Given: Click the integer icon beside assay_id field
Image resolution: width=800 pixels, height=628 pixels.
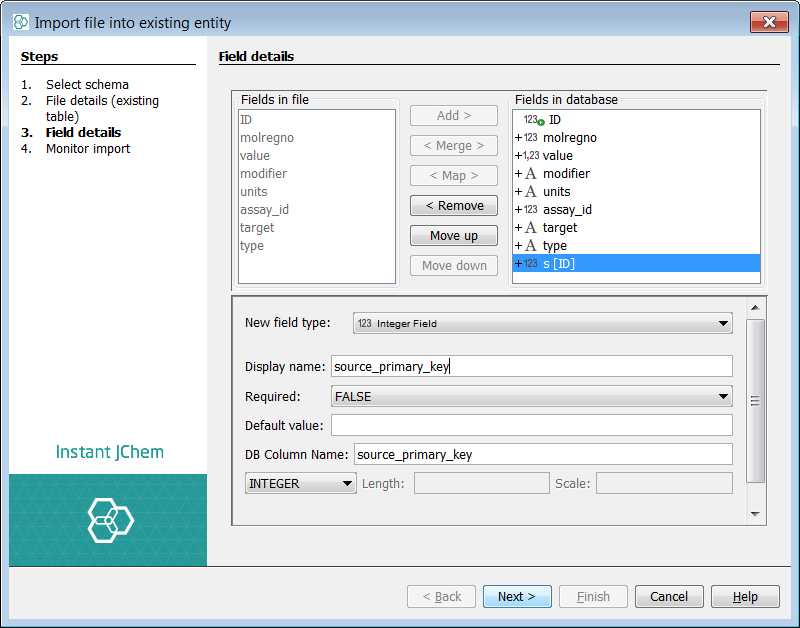Looking at the screenshot, I should point(530,210).
